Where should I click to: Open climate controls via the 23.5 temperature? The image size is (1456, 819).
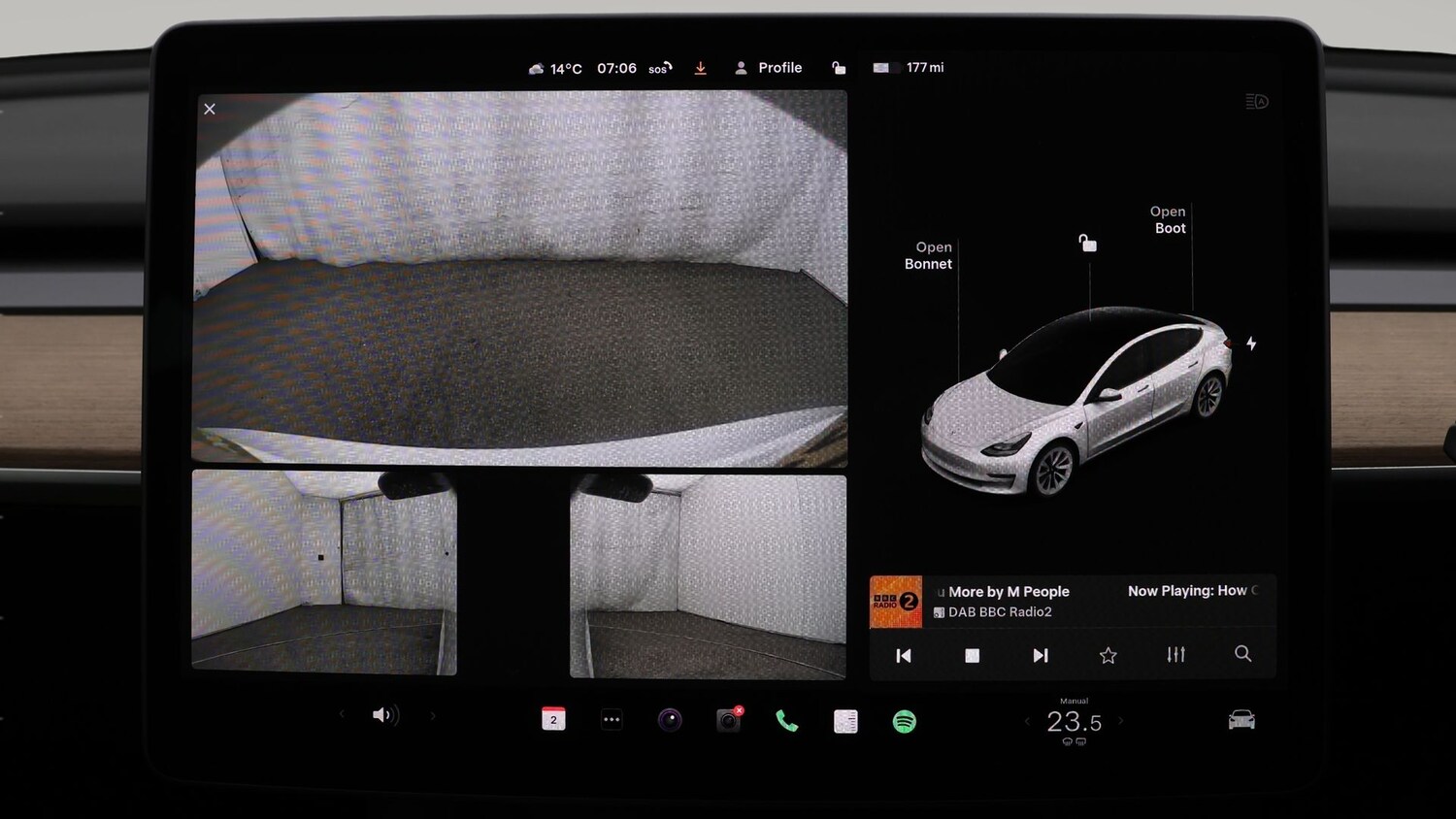pos(1074,720)
